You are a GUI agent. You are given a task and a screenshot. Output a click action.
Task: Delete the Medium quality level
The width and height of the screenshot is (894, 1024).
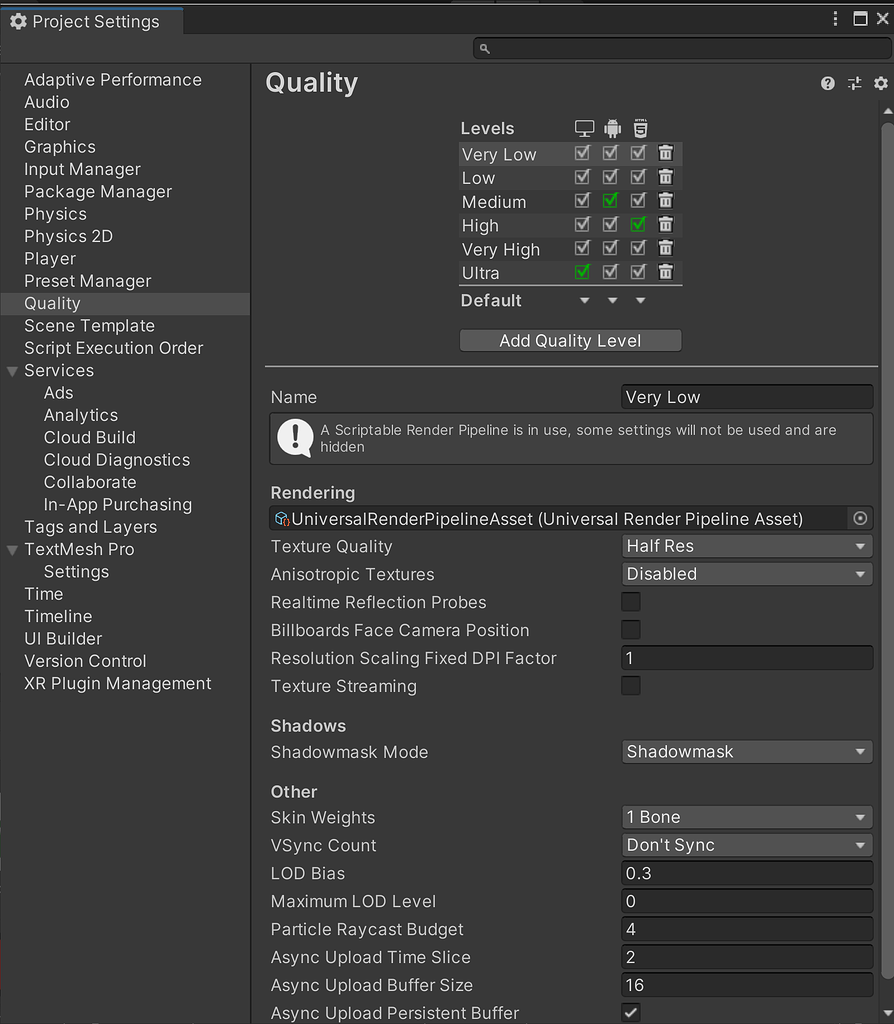[x=666, y=201]
